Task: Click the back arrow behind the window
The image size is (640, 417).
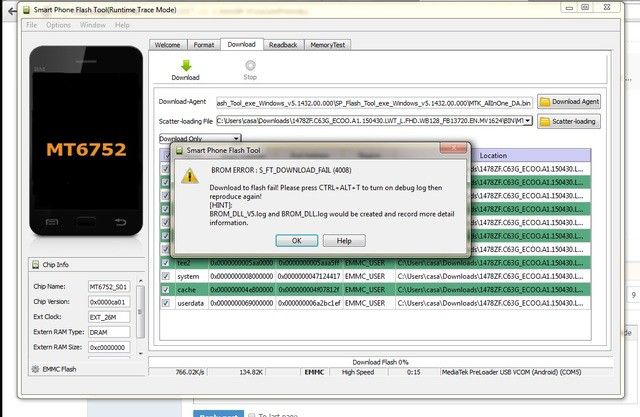Action: point(12,11)
